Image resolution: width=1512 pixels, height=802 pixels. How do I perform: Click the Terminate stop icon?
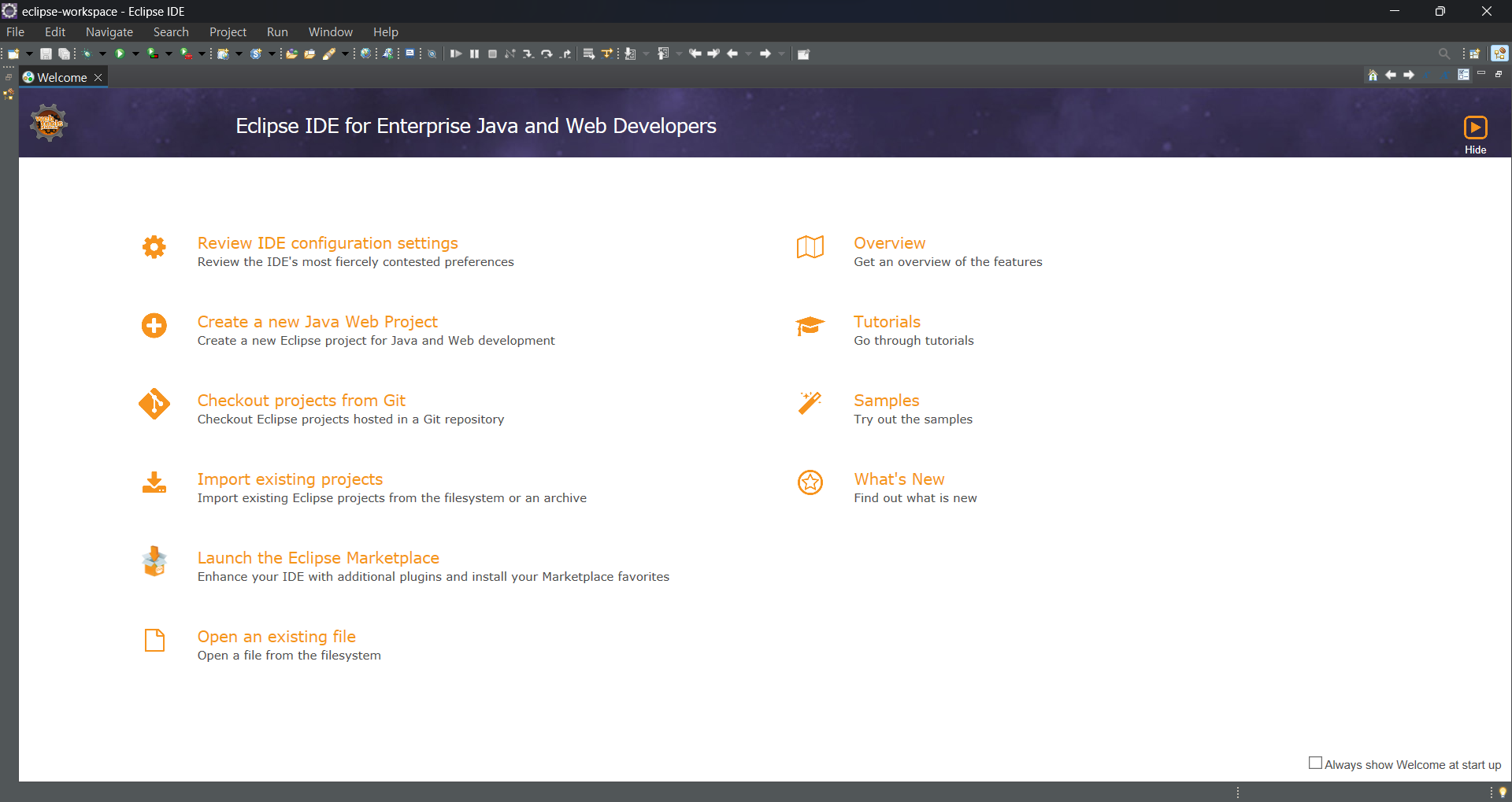coord(492,54)
